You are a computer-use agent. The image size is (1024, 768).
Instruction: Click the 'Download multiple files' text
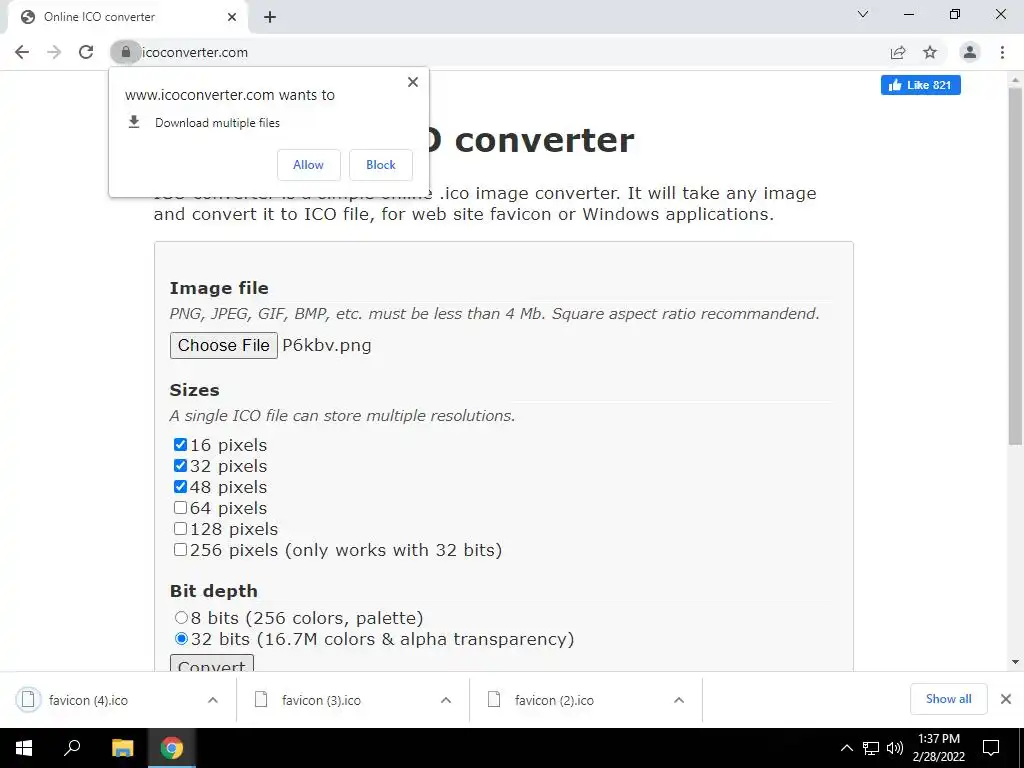(217, 123)
